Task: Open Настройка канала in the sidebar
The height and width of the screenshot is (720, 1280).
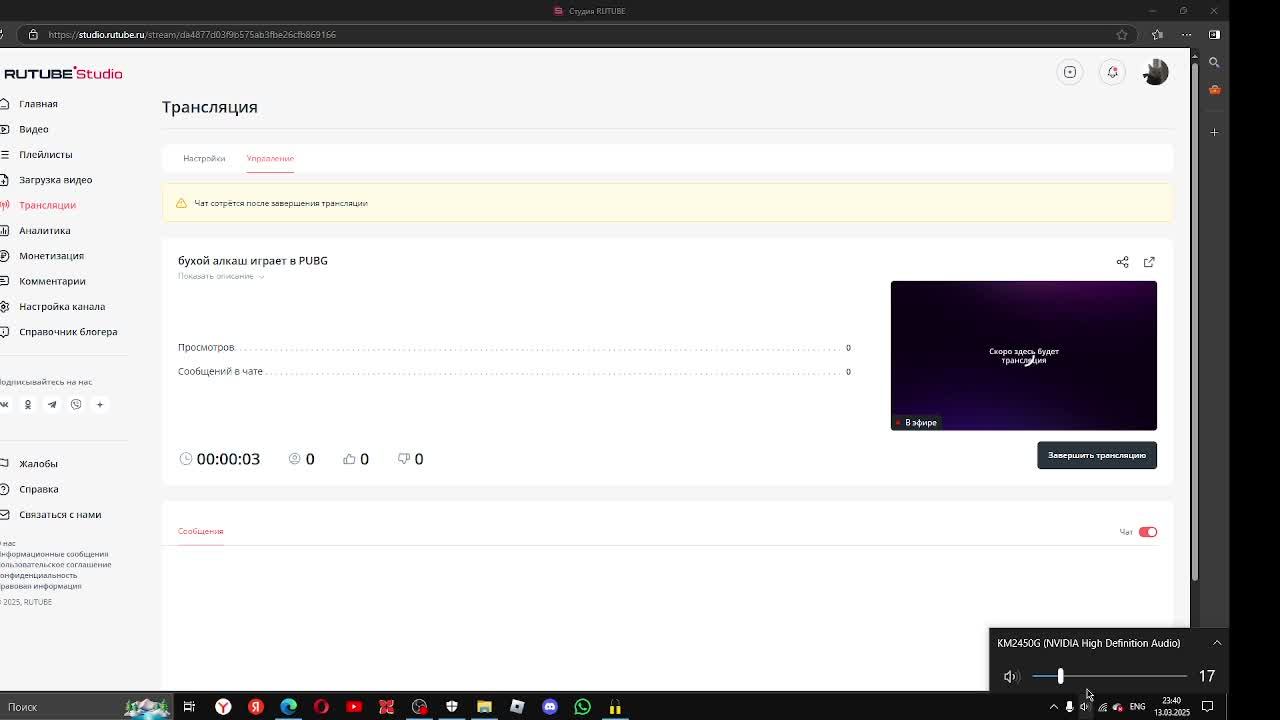Action: click(x=61, y=306)
